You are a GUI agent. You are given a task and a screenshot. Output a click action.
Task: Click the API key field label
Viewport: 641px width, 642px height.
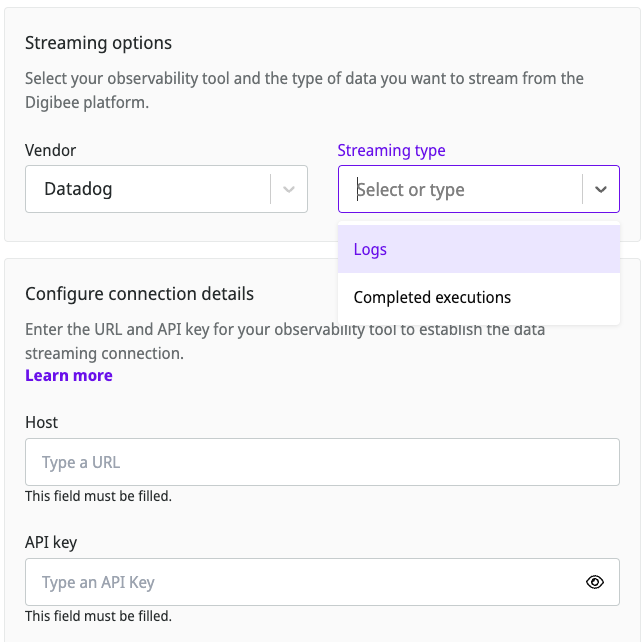click(x=51, y=542)
